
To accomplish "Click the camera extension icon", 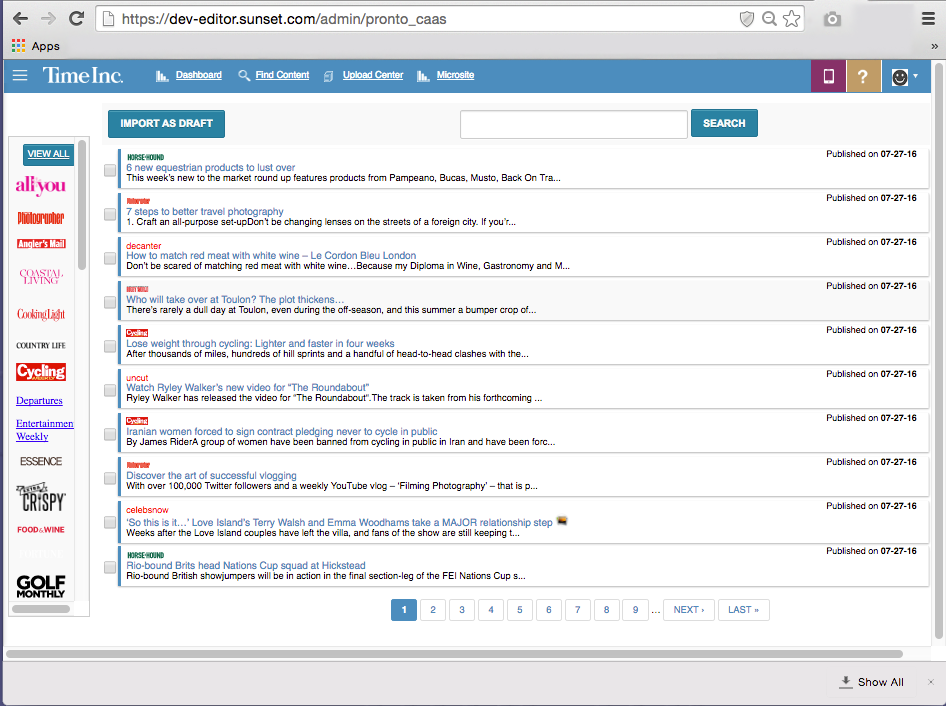I will (833, 19).
